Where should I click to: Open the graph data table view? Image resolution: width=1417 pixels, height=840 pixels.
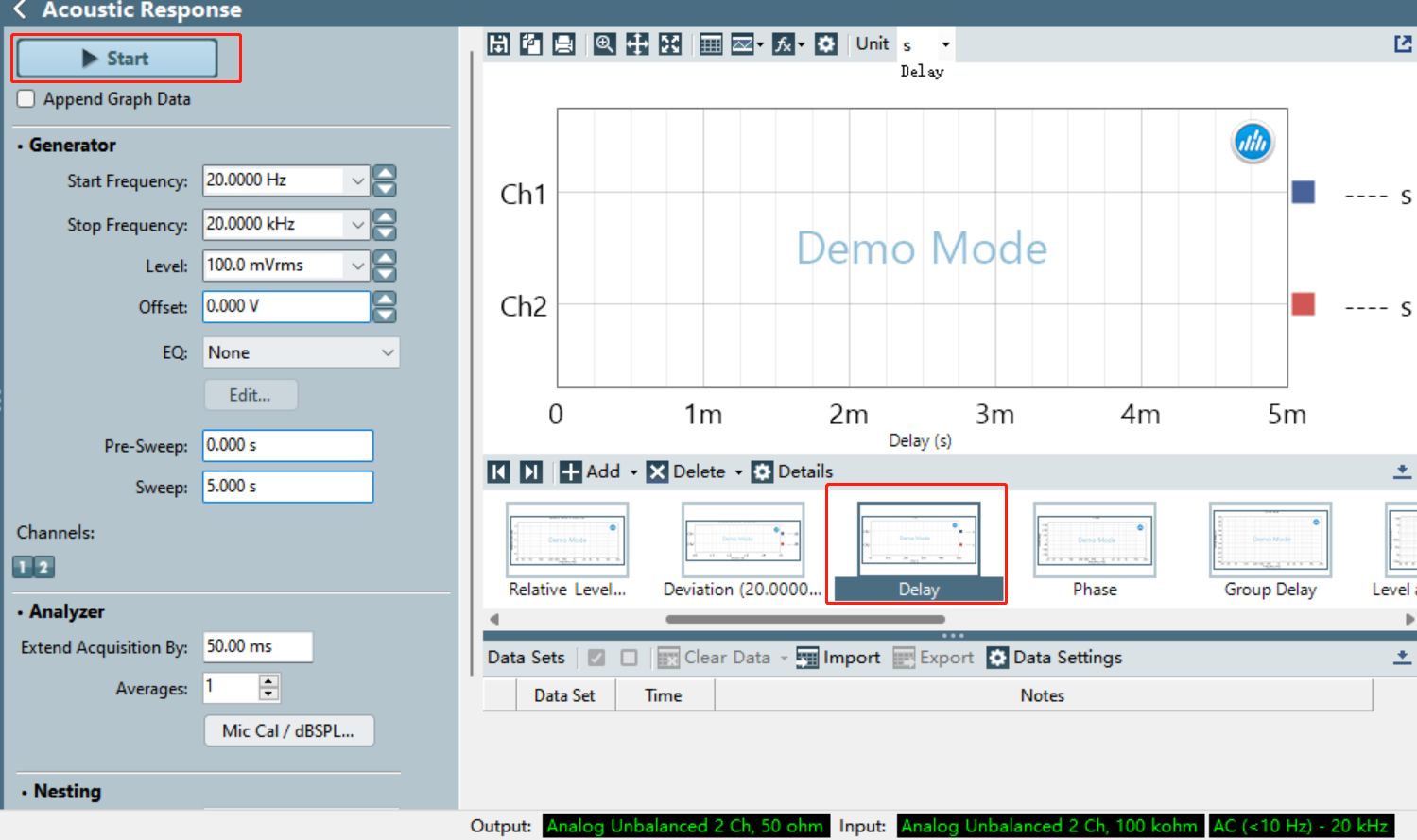[x=711, y=43]
